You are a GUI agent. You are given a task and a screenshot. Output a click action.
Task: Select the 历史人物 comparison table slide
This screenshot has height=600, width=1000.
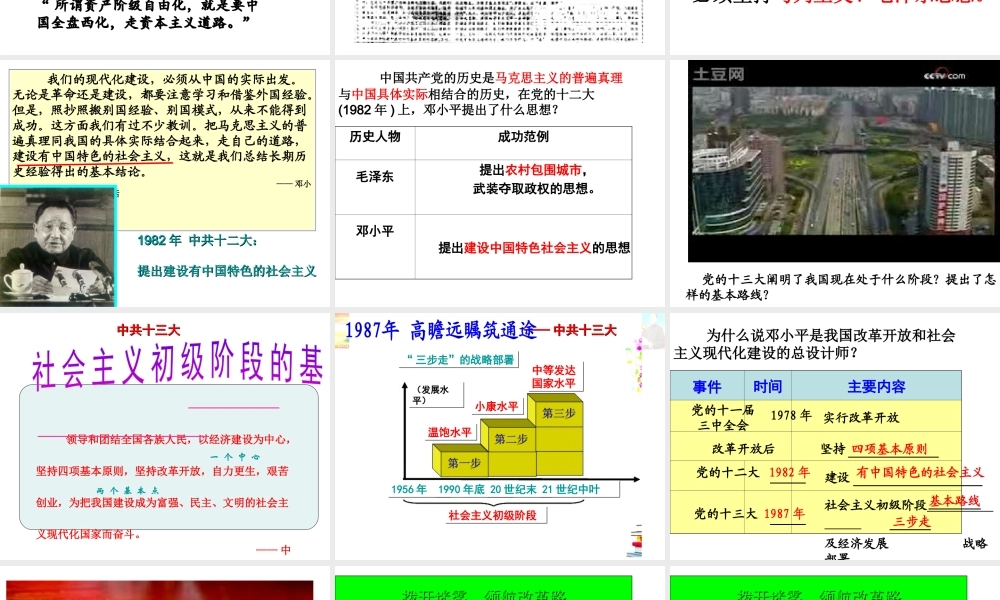coord(499,183)
